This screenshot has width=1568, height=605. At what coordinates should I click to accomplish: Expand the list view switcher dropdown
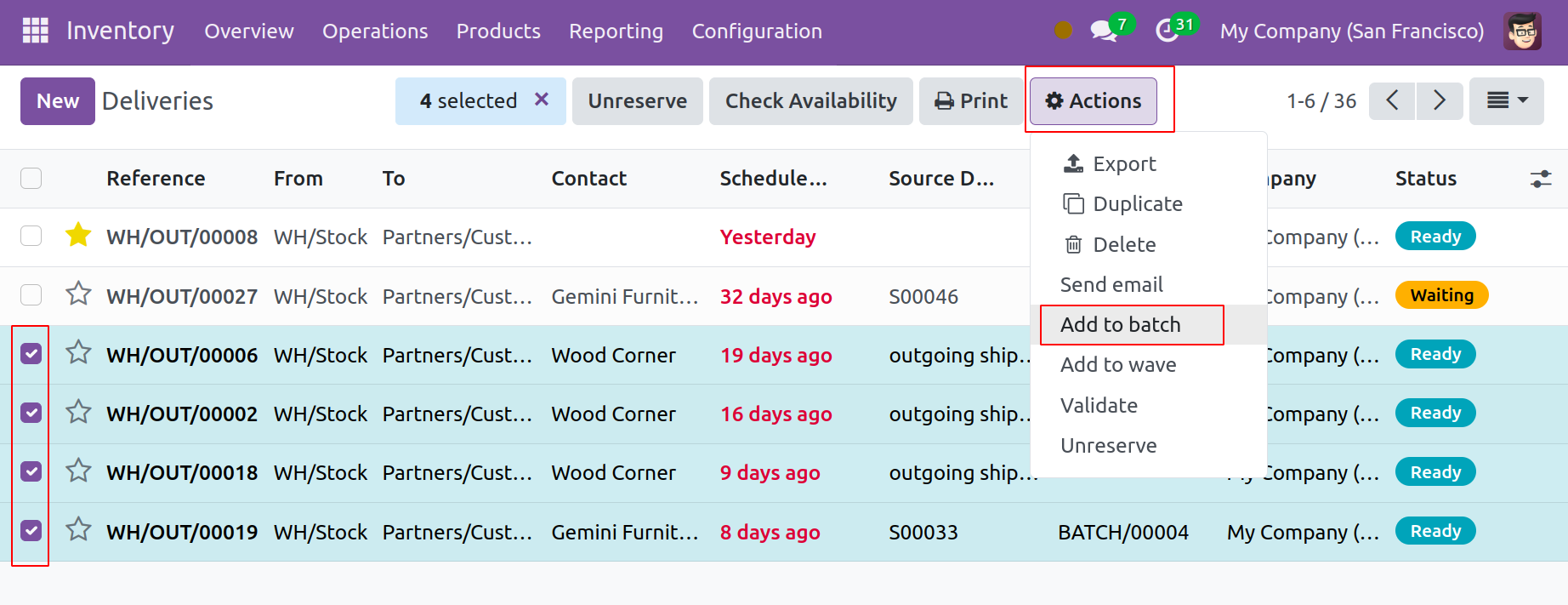click(x=1506, y=101)
